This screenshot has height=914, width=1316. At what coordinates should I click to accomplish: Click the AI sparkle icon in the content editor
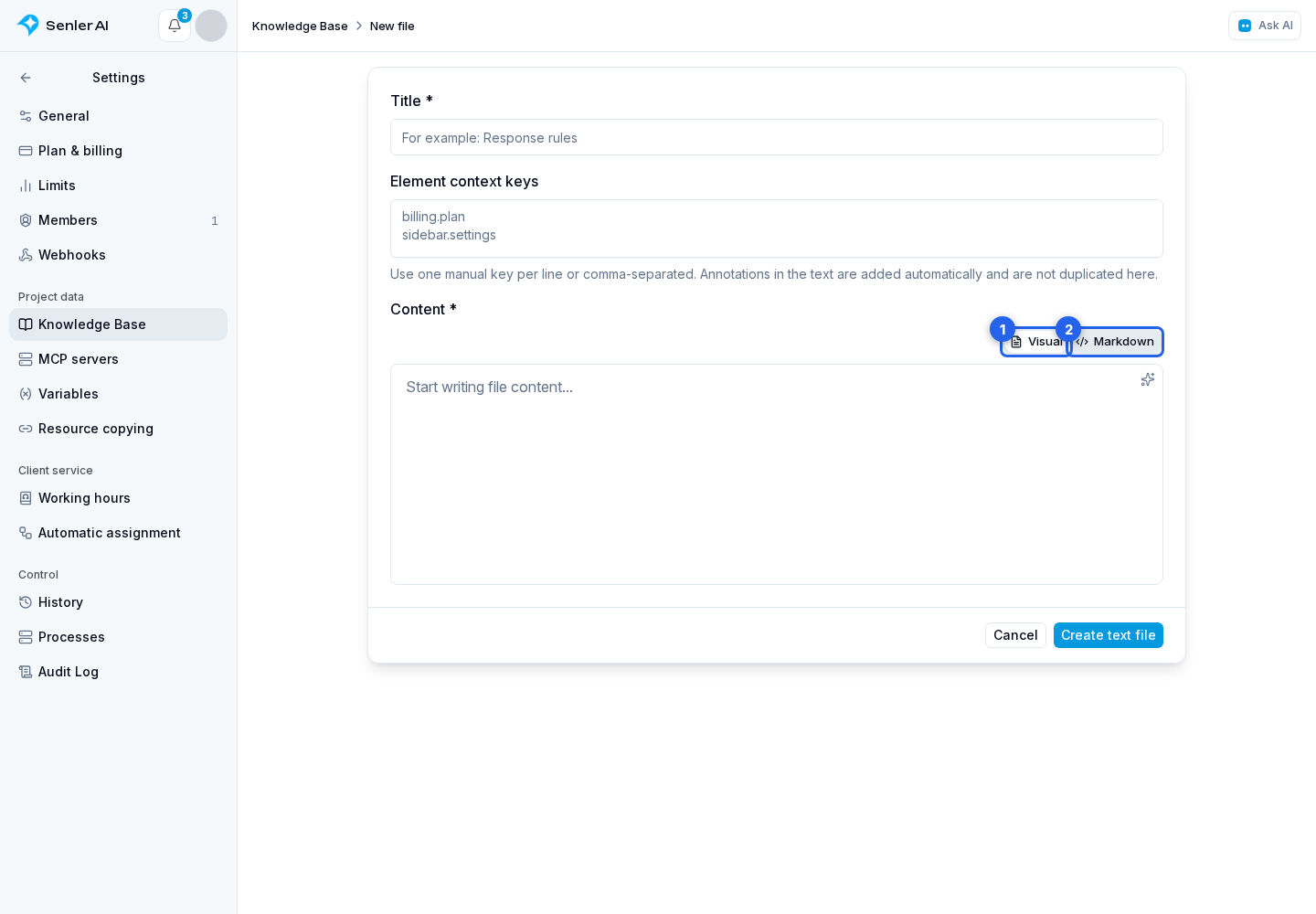(1148, 379)
